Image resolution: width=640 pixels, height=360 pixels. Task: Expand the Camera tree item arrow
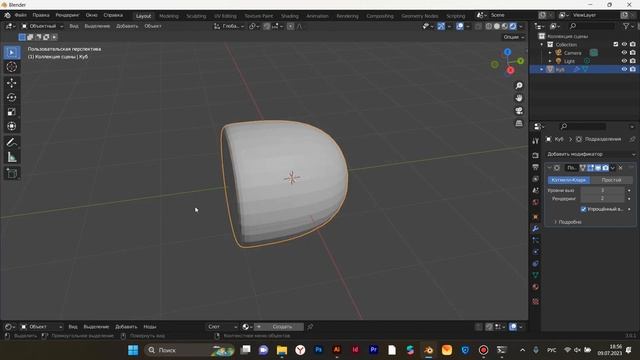pyautogui.click(x=550, y=53)
